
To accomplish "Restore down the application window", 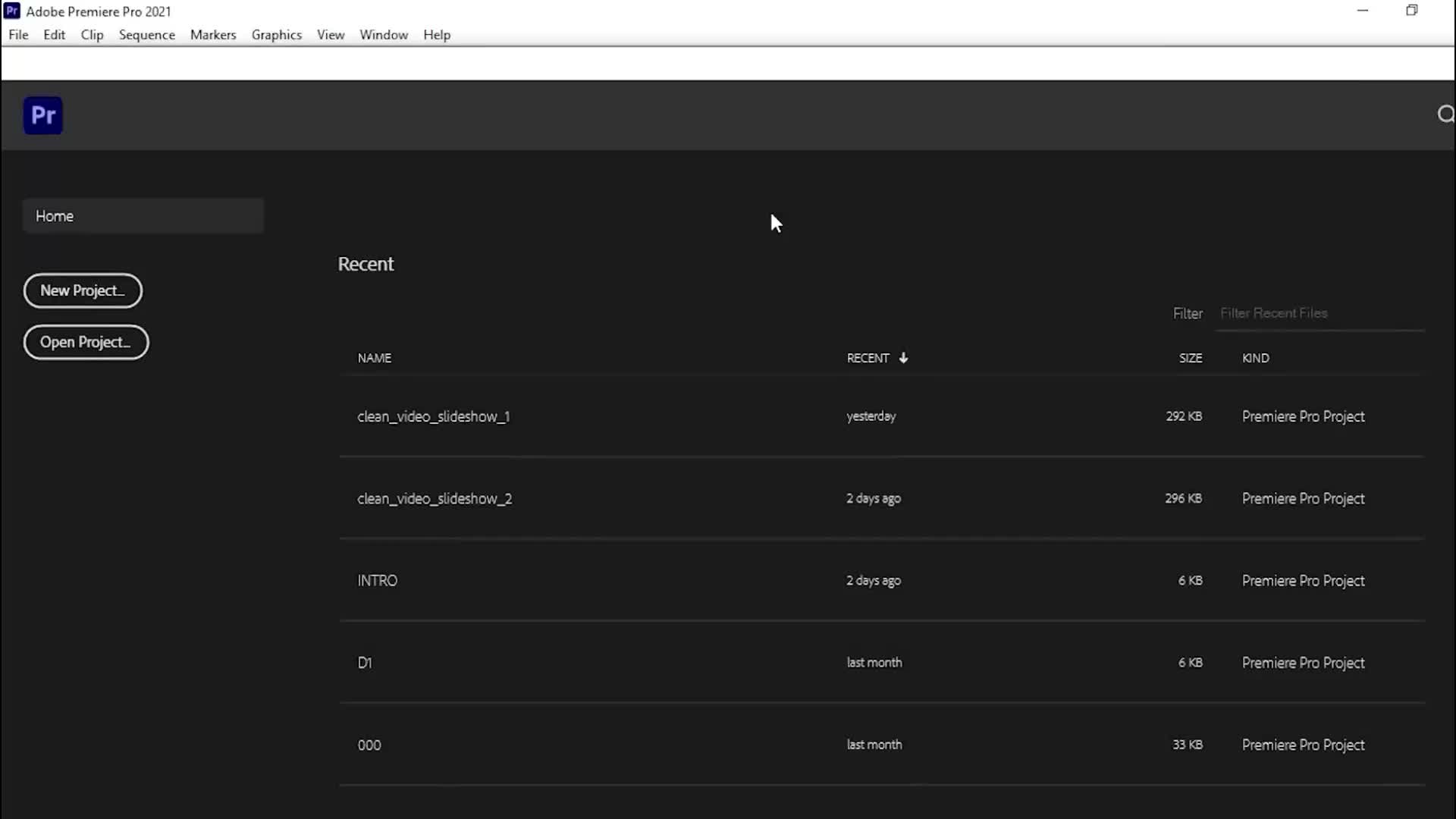I will (1411, 11).
